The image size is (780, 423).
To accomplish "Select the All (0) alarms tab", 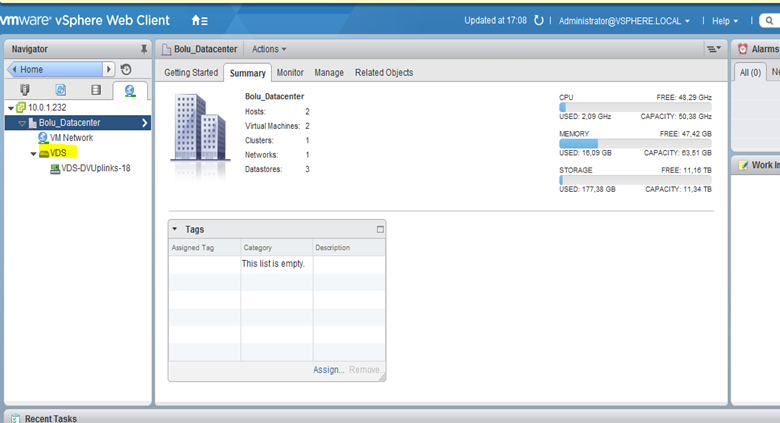I will (x=750, y=73).
